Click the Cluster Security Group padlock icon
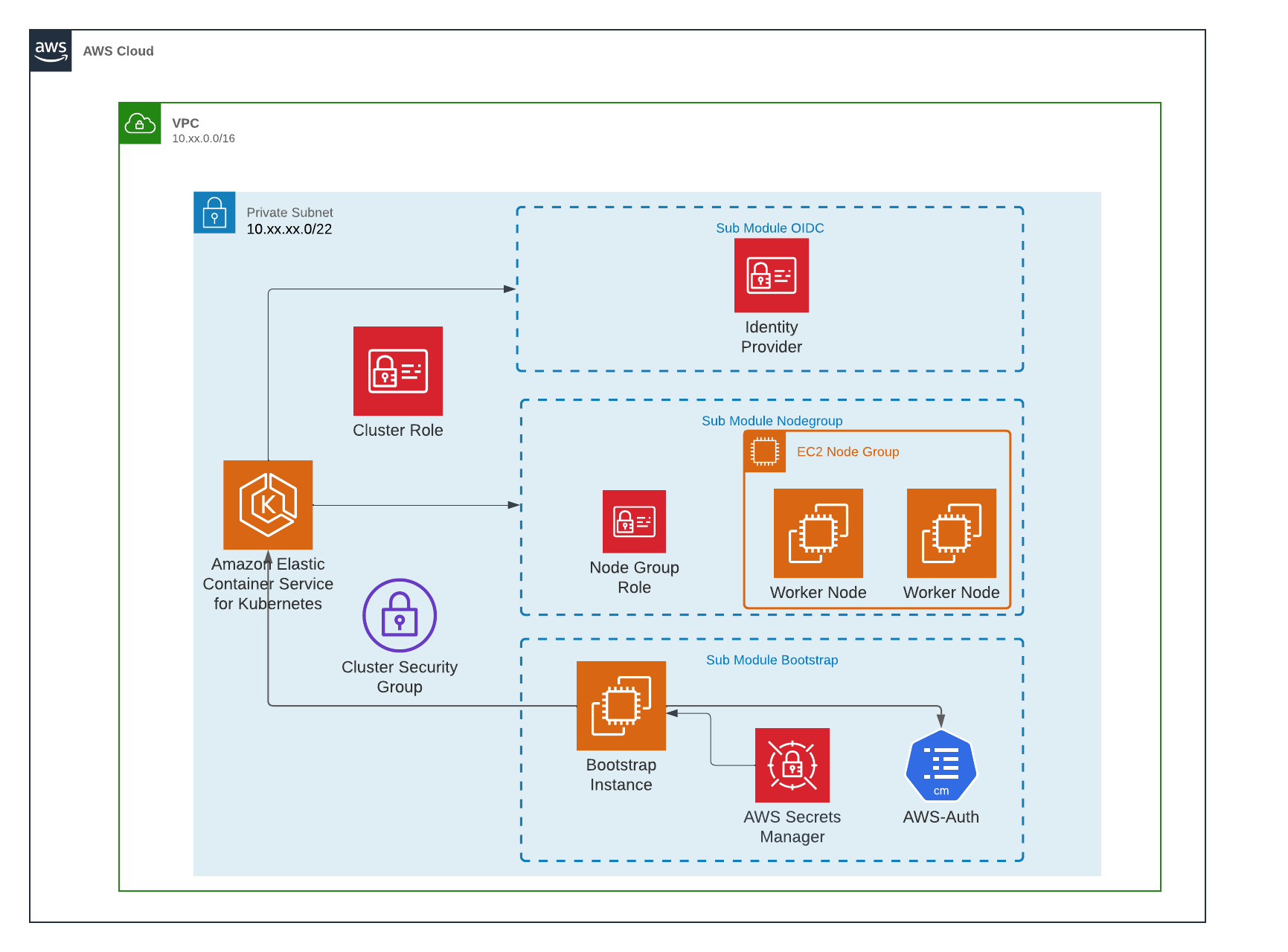The image size is (1288, 952). (x=400, y=616)
